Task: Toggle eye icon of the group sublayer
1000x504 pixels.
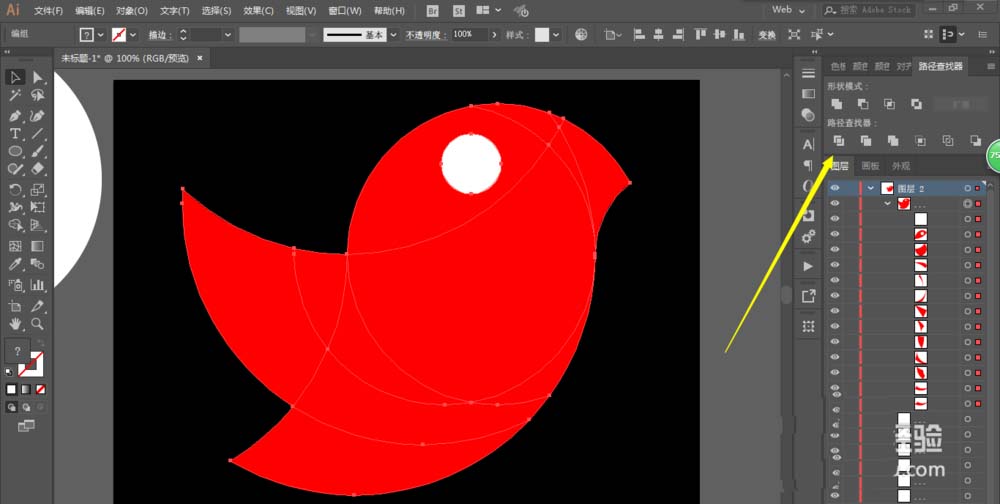Action: click(x=835, y=204)
